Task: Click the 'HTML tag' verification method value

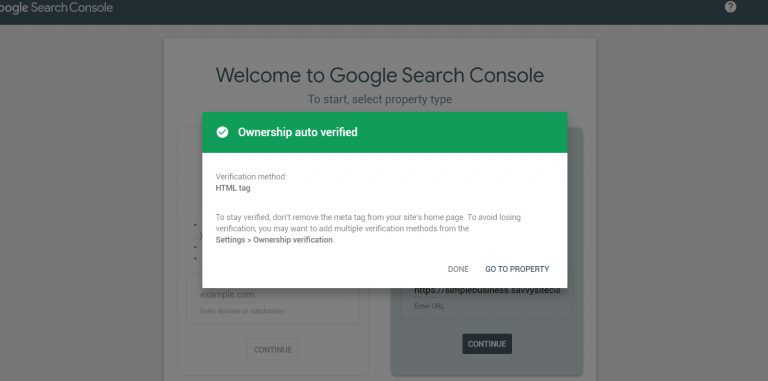Action: tap(233, 188)
